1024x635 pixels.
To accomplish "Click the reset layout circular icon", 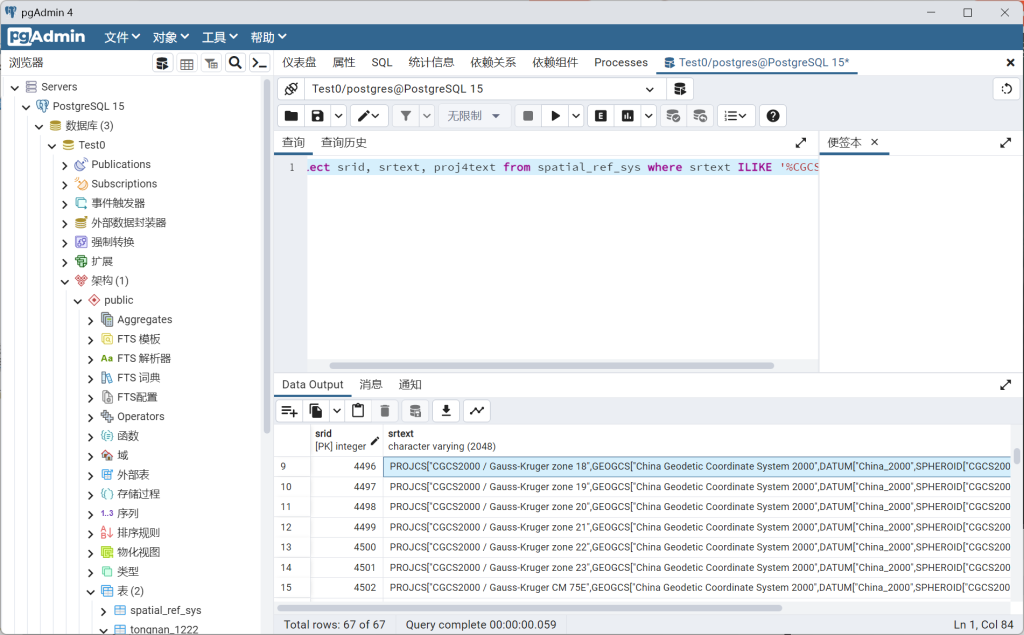I will click(1006, 89).
